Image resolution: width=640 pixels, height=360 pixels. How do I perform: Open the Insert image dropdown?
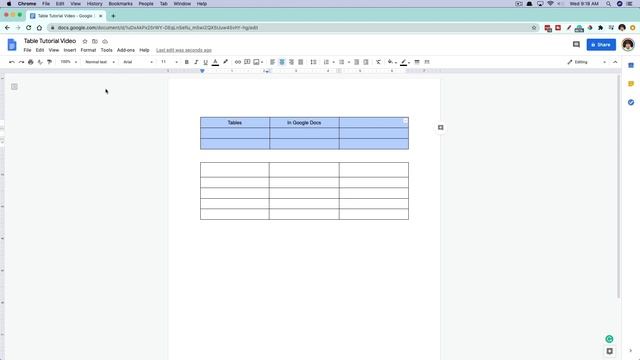258,62
